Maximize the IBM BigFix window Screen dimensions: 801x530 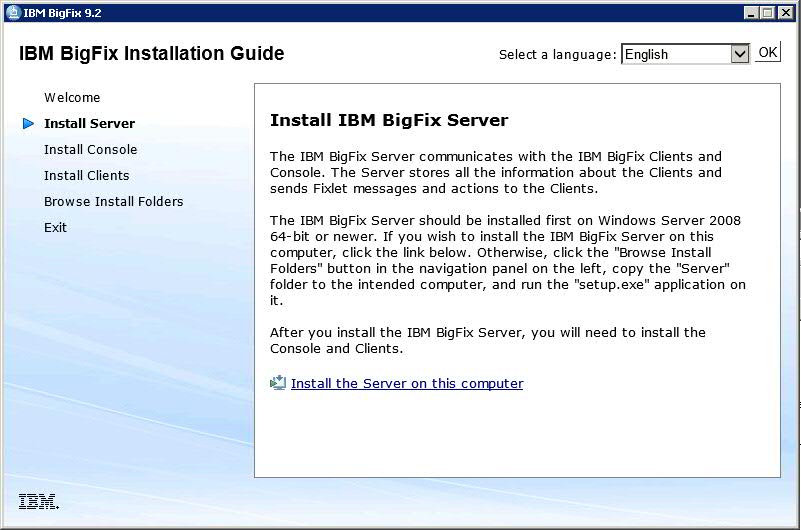click(x=768, y=13)
